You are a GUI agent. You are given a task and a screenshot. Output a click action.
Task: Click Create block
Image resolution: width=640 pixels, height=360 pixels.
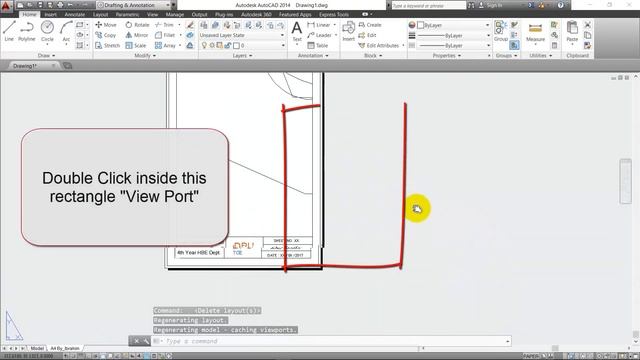pyautogui.click(x=370, y=25)
